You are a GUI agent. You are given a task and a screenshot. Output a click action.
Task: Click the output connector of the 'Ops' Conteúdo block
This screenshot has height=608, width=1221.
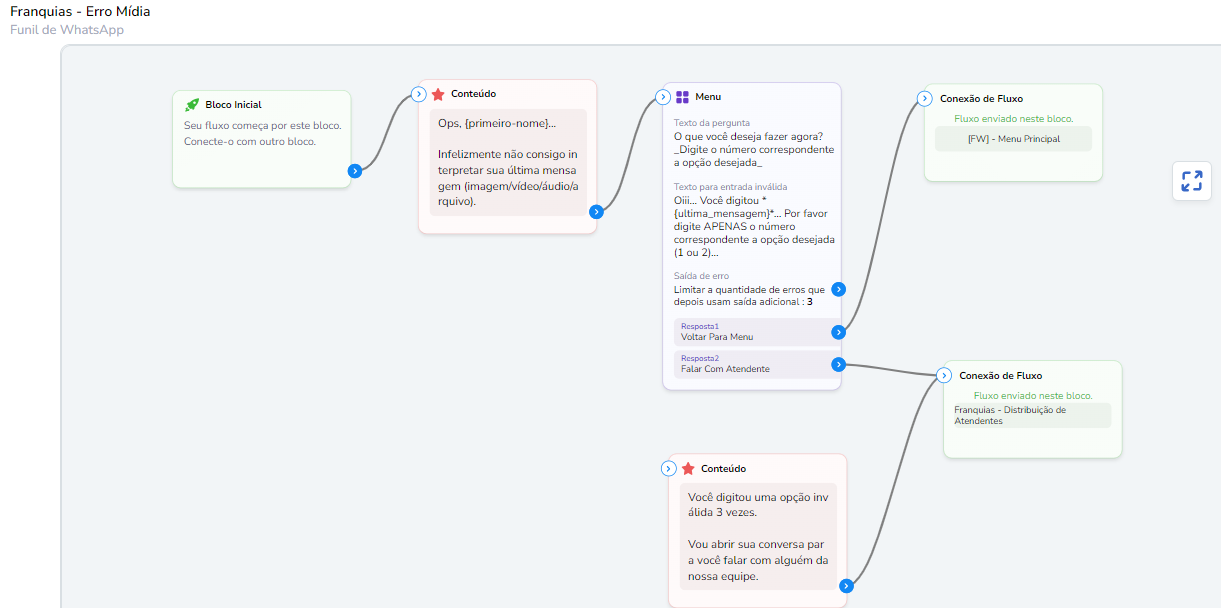[x=596, y=211]
